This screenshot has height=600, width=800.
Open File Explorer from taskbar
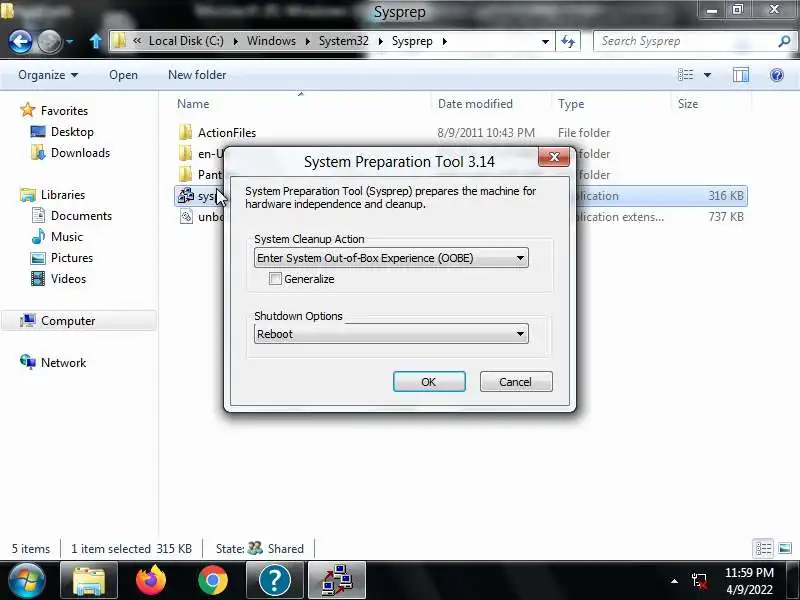pos(89,580)
